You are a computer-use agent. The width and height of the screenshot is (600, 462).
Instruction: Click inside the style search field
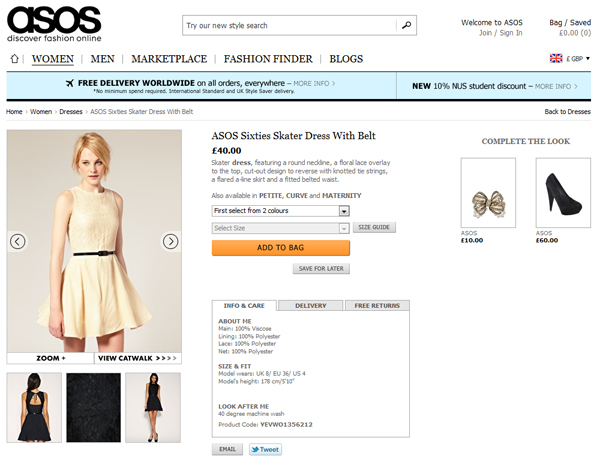coord(291,25)
